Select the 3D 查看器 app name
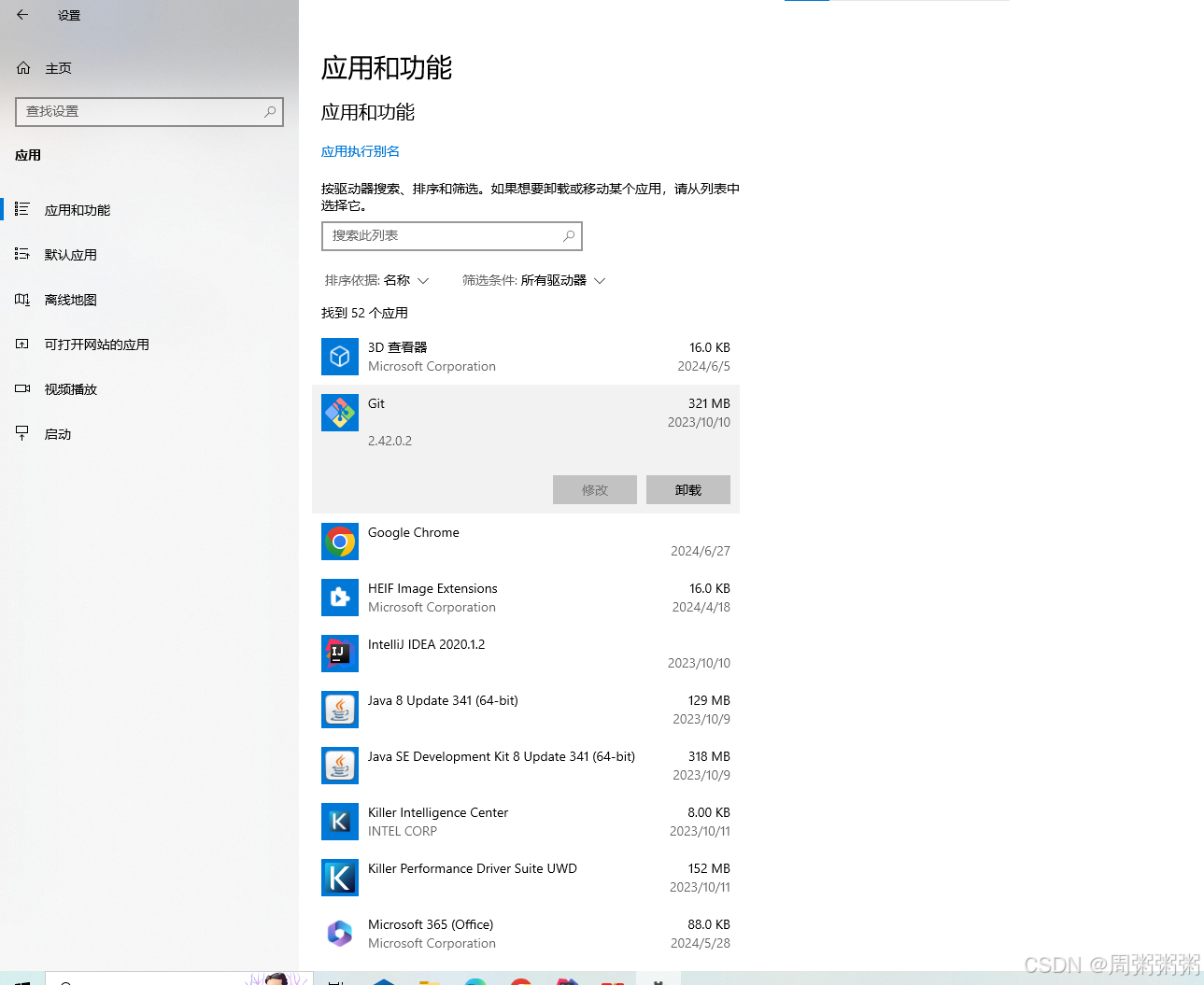1204x985 pixels. click(398, 347)
